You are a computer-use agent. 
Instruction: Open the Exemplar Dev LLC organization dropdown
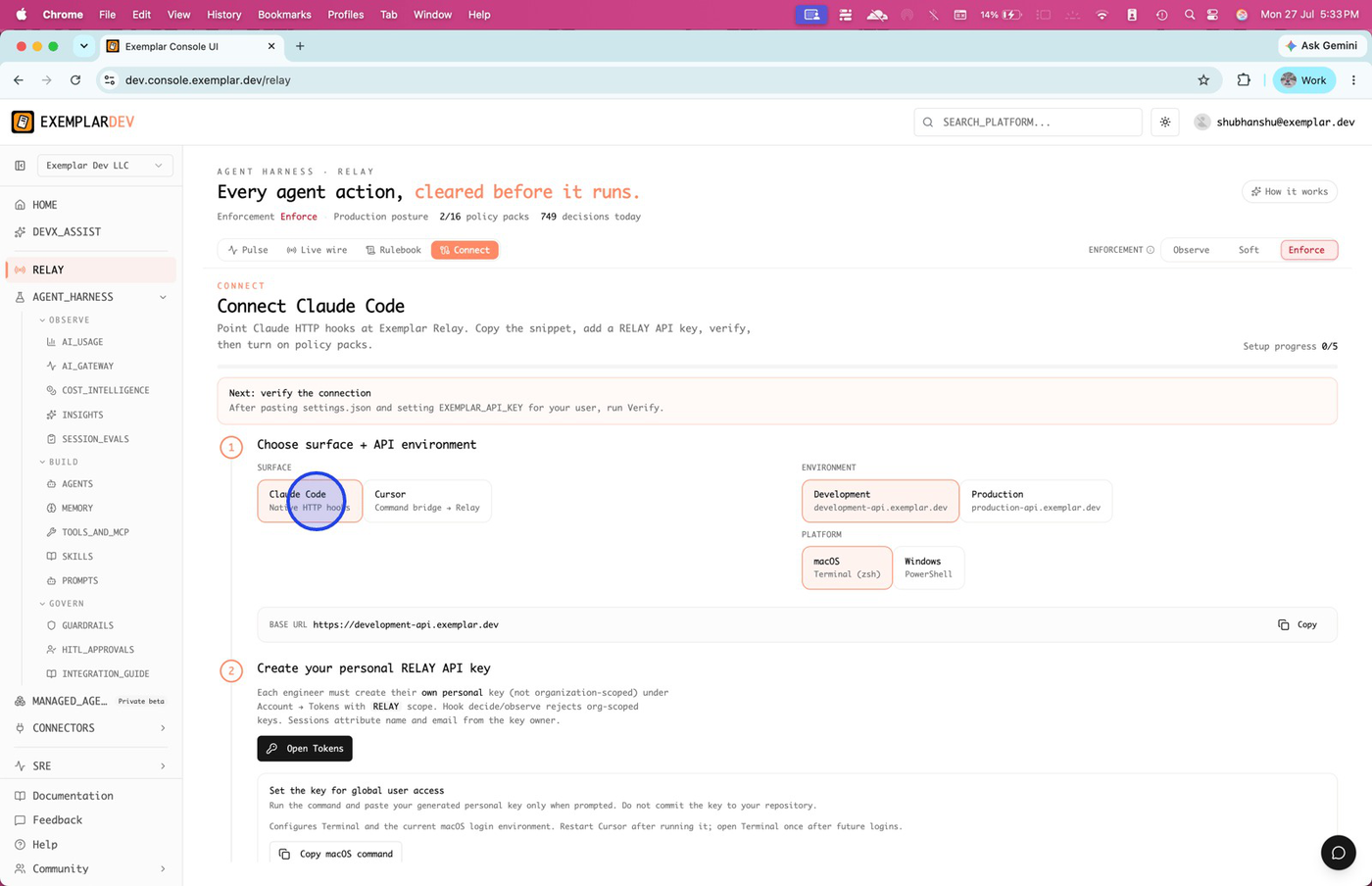pos(105,166)
